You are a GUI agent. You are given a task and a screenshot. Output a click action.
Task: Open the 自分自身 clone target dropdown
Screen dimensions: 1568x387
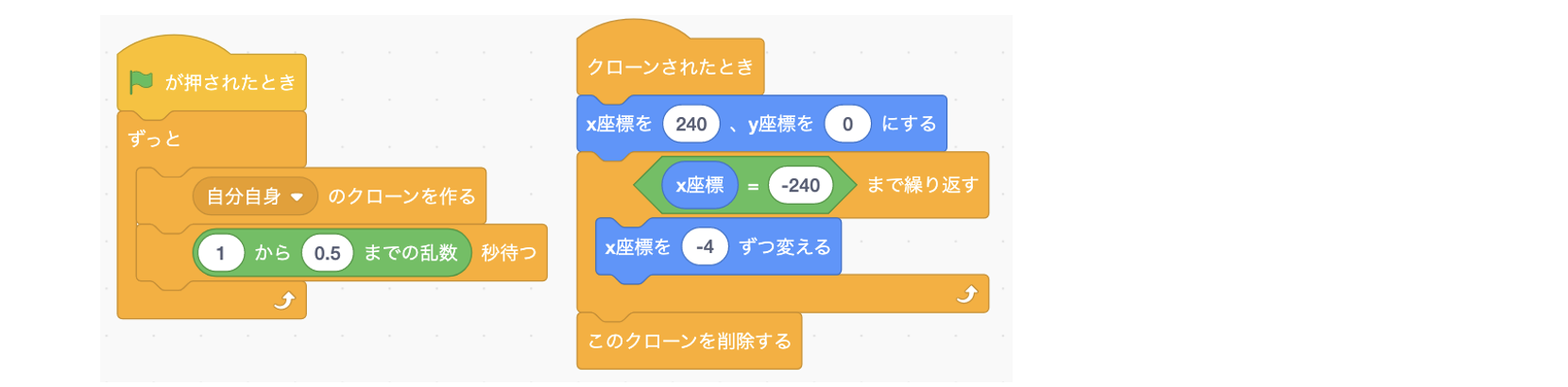pos(255,196)
